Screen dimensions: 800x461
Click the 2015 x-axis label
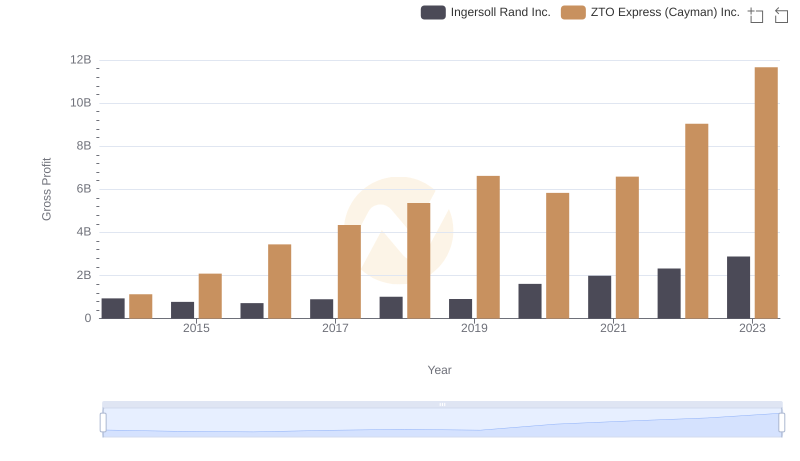(x=196, y=328)
